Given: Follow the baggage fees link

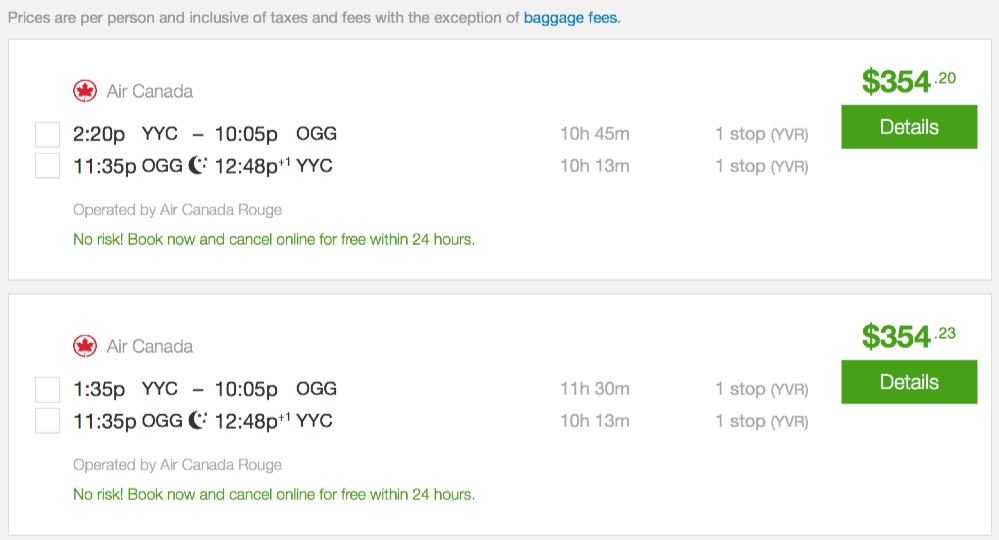Looking at the screenshot, I should click(x=571, y=18).
